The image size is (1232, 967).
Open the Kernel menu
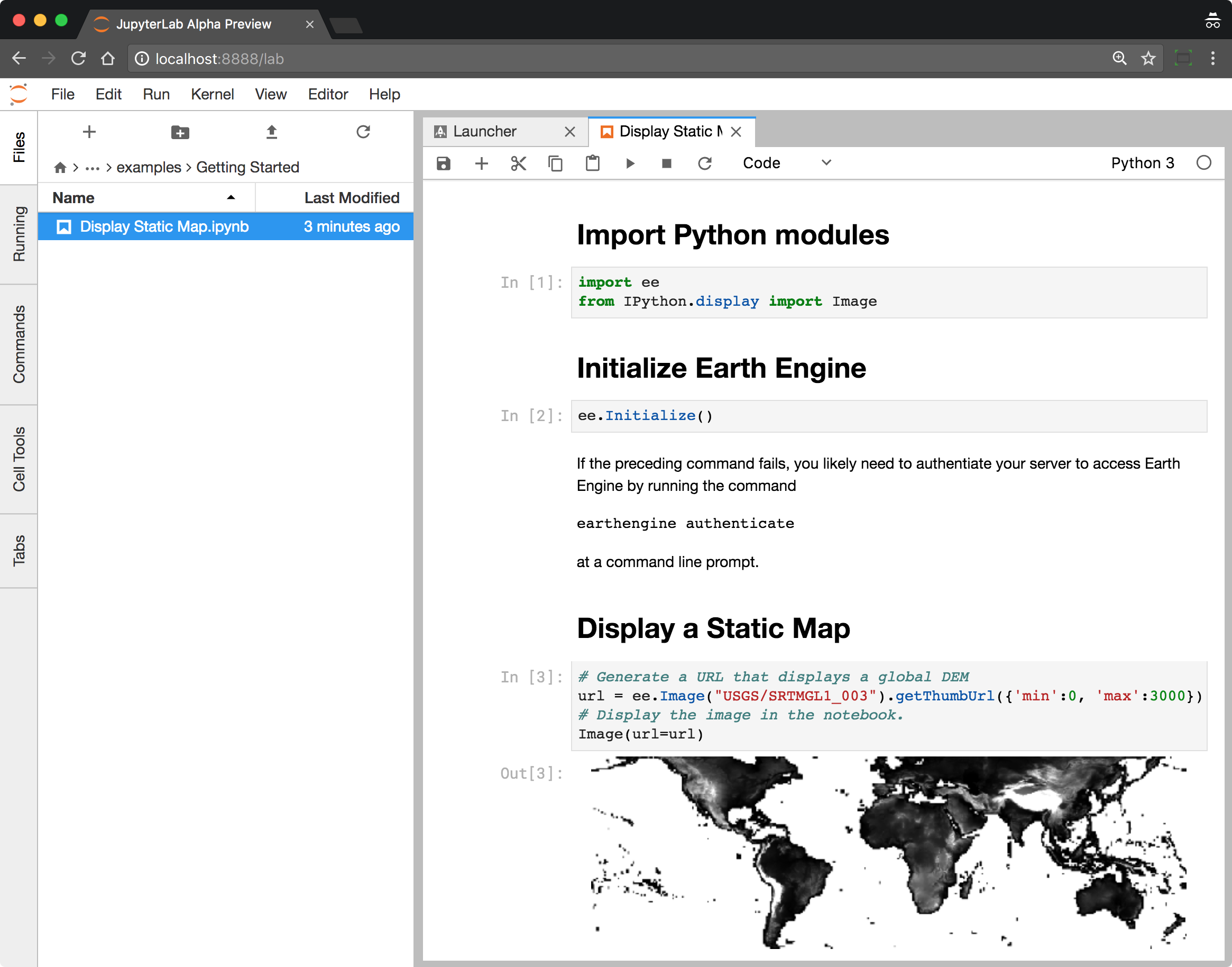(x=213, y=93)
